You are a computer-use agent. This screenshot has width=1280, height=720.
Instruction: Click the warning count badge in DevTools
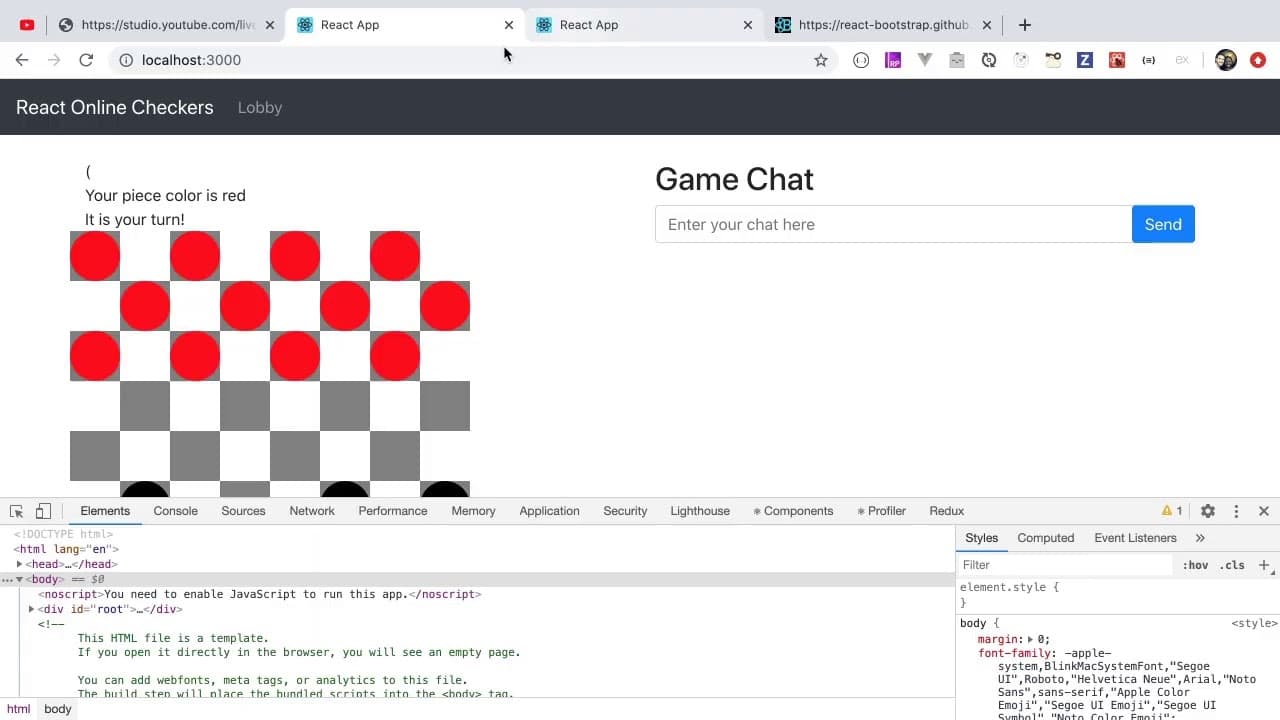point(1172,511)
